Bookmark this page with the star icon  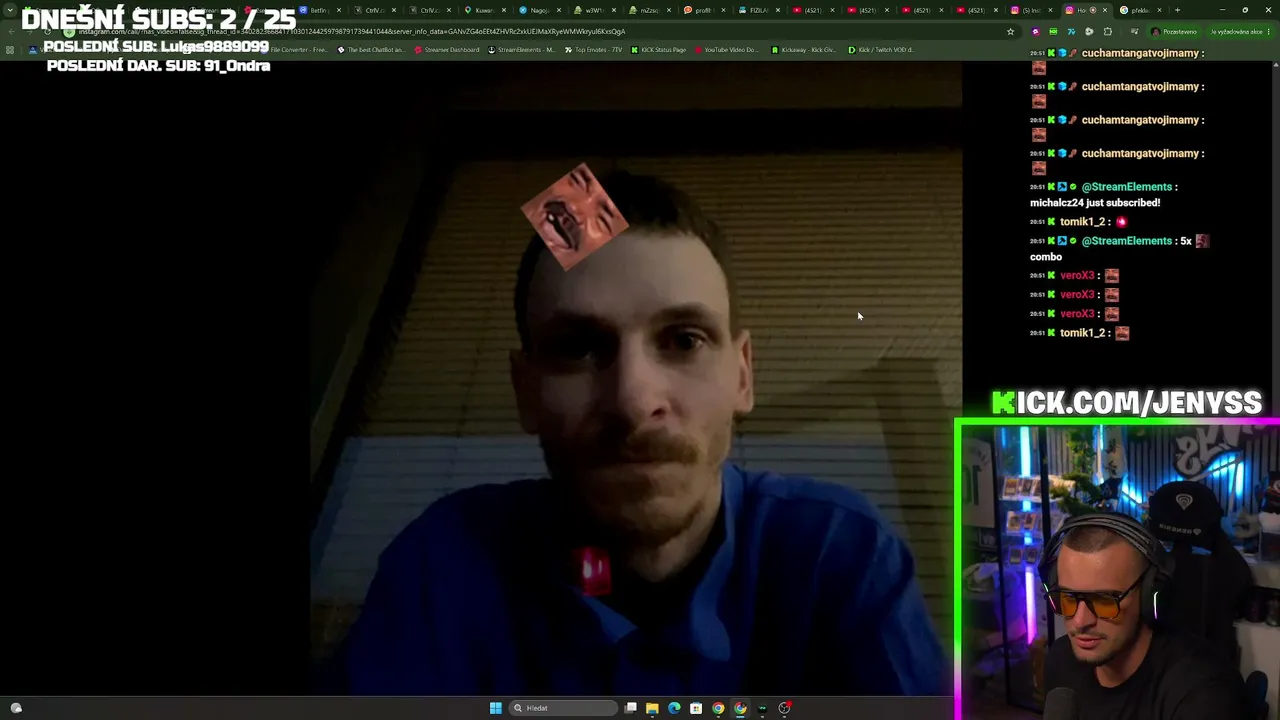coord(1011,31)
